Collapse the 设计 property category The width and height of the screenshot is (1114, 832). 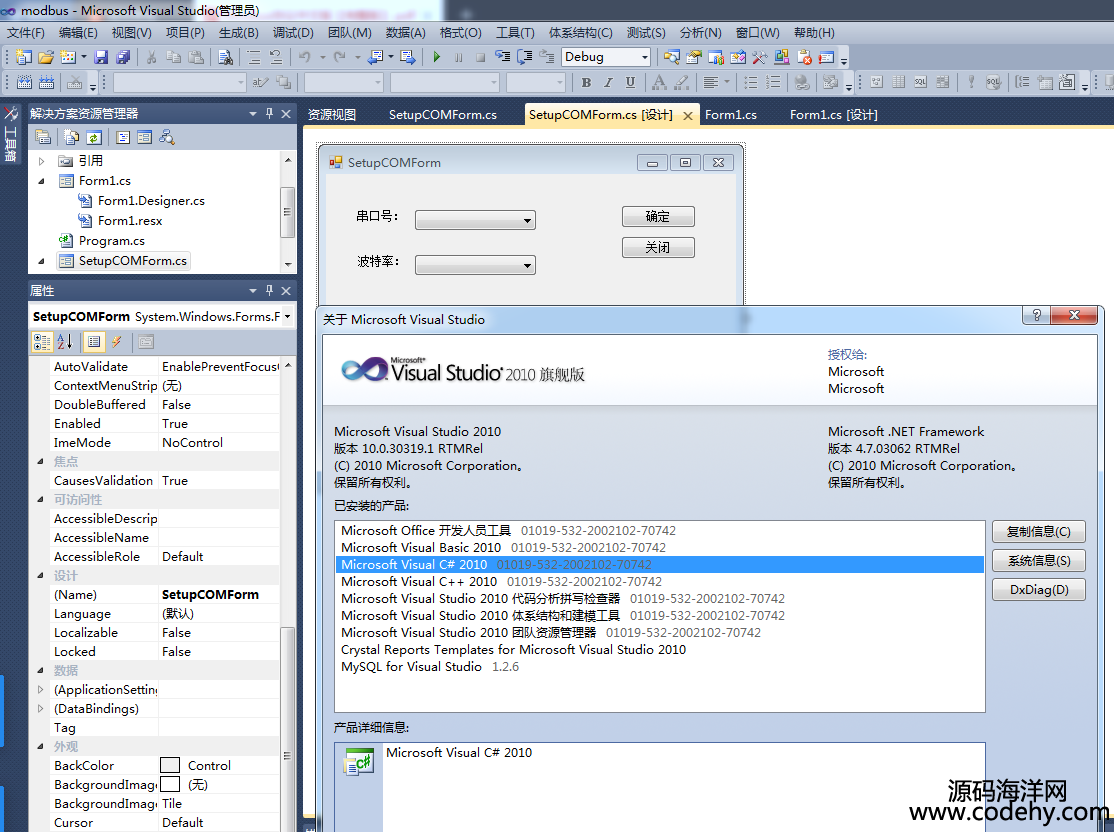pos(40,576)
